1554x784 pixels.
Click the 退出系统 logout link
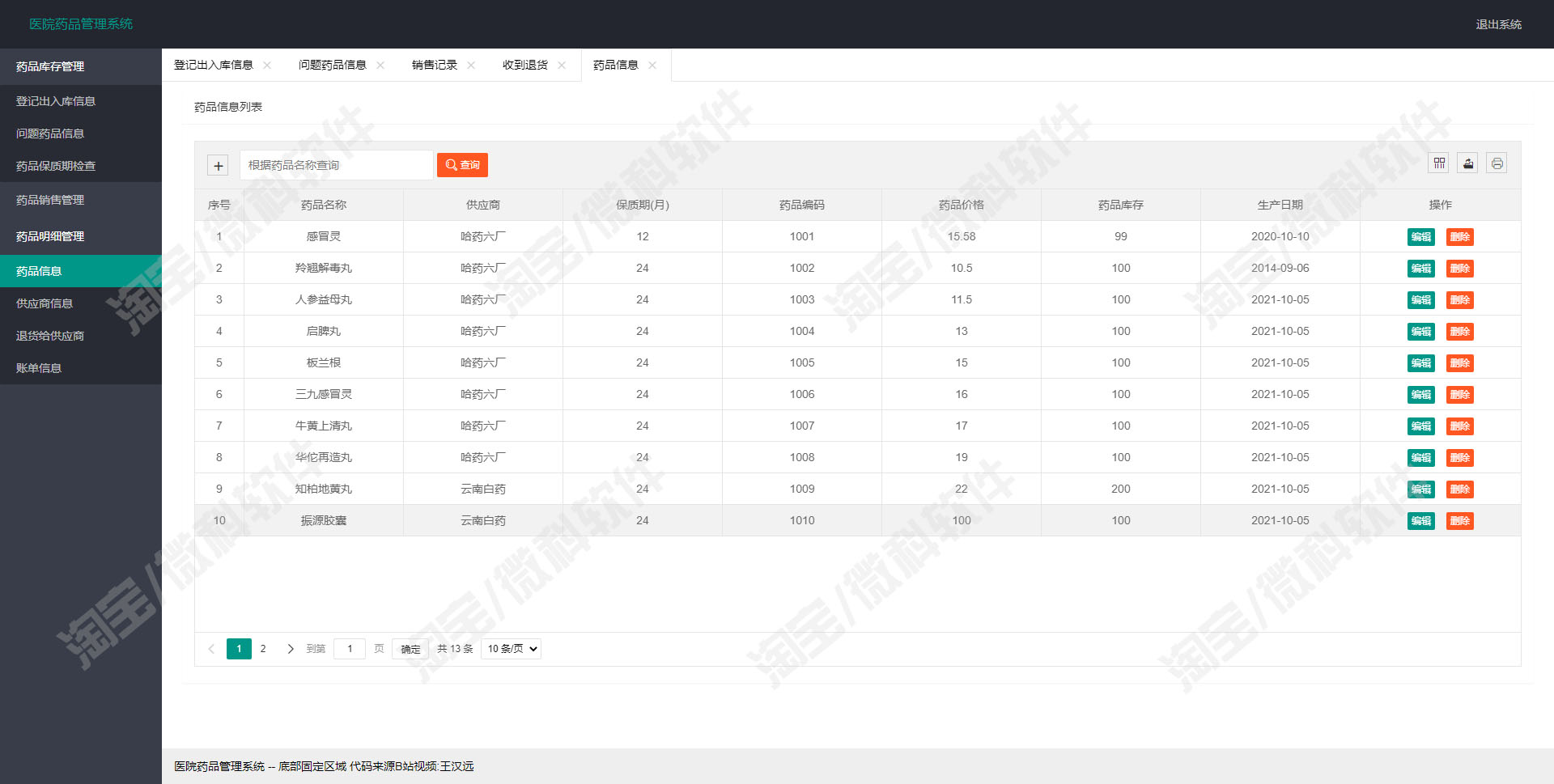[x=1498, y=24]
